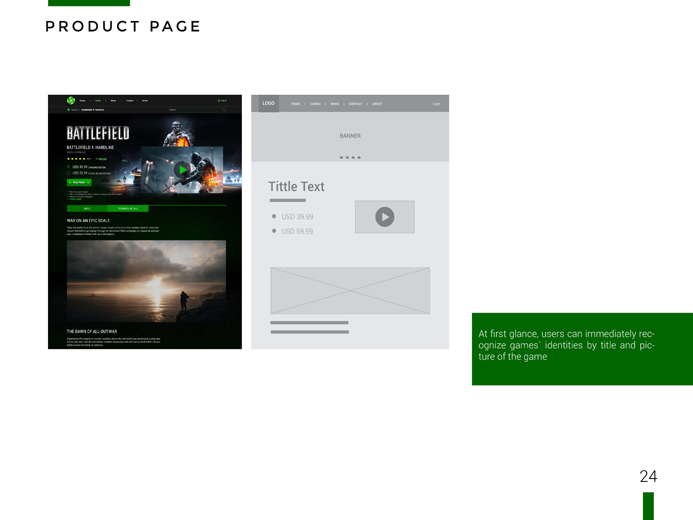
Task: Click Login in the wireframe header
Action: (x=437, y=104)
